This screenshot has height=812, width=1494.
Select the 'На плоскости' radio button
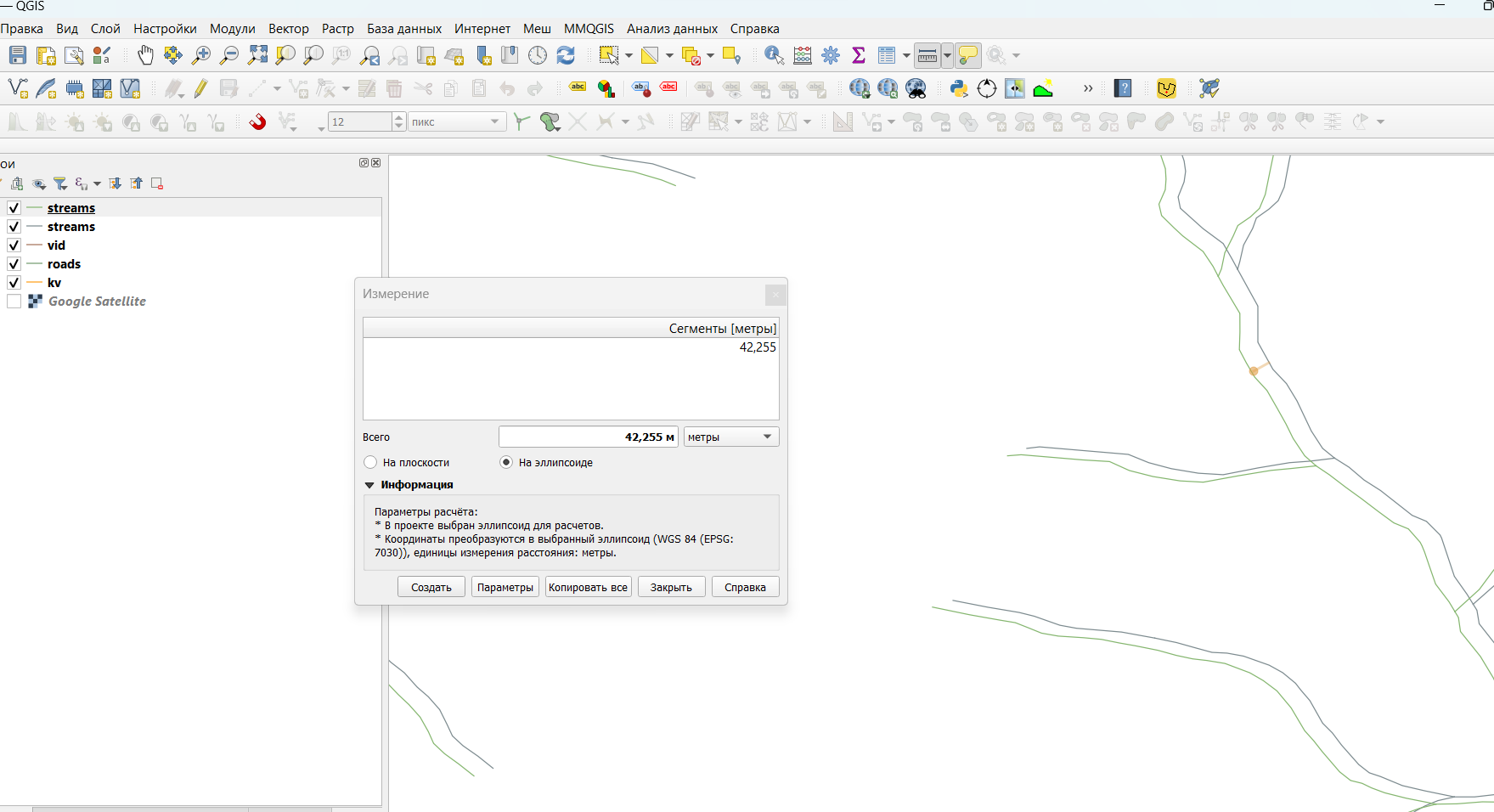[370, 462]
